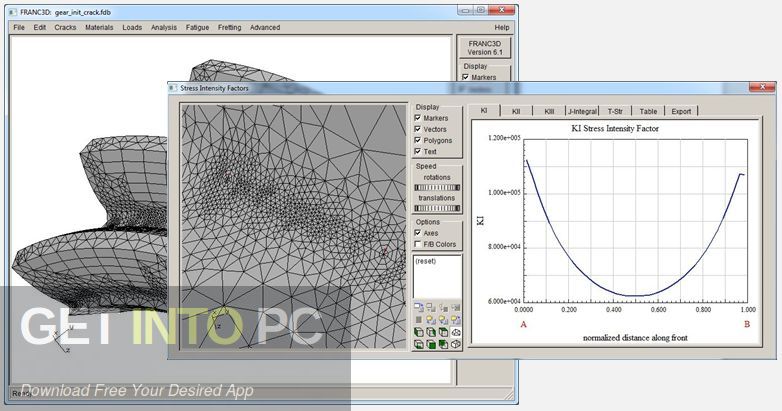Open the Cracks menu
This screenshot has height=411, width=782.
coord(65,27)
